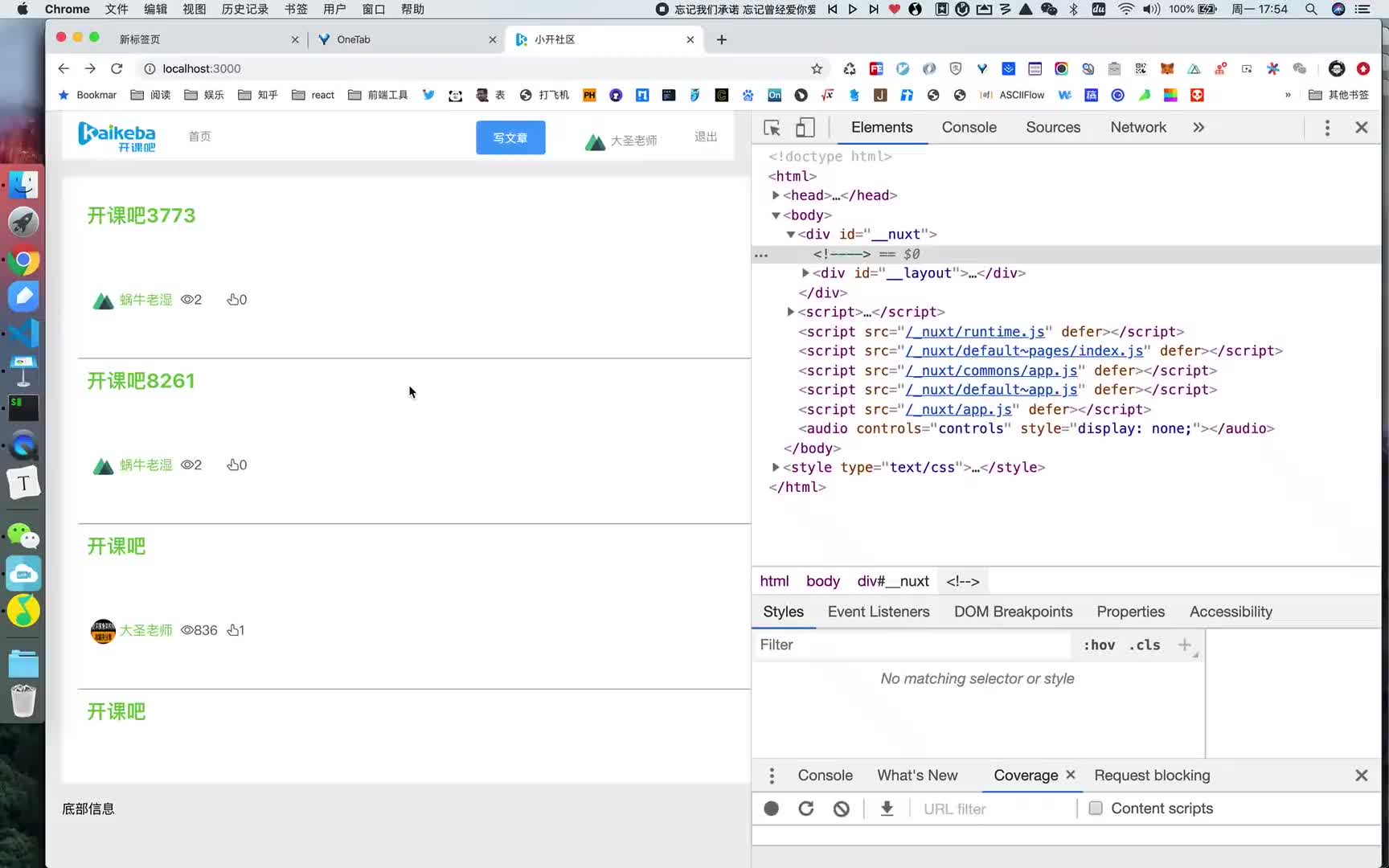Export the coverage report download icon
Image resolution: width=1389 pixels, height=868 pixels.
tap(887, 809)
